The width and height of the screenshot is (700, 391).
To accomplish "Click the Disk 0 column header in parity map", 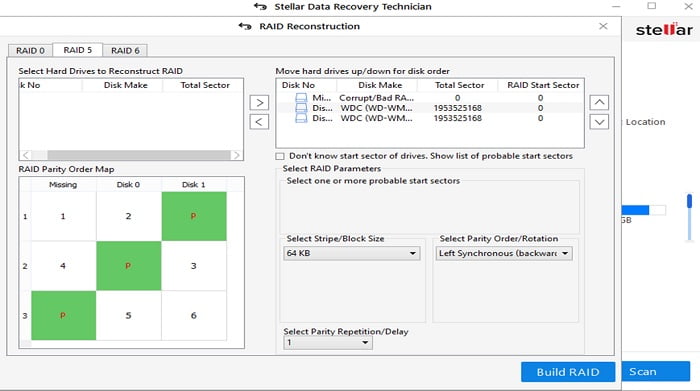I will 129,185.
